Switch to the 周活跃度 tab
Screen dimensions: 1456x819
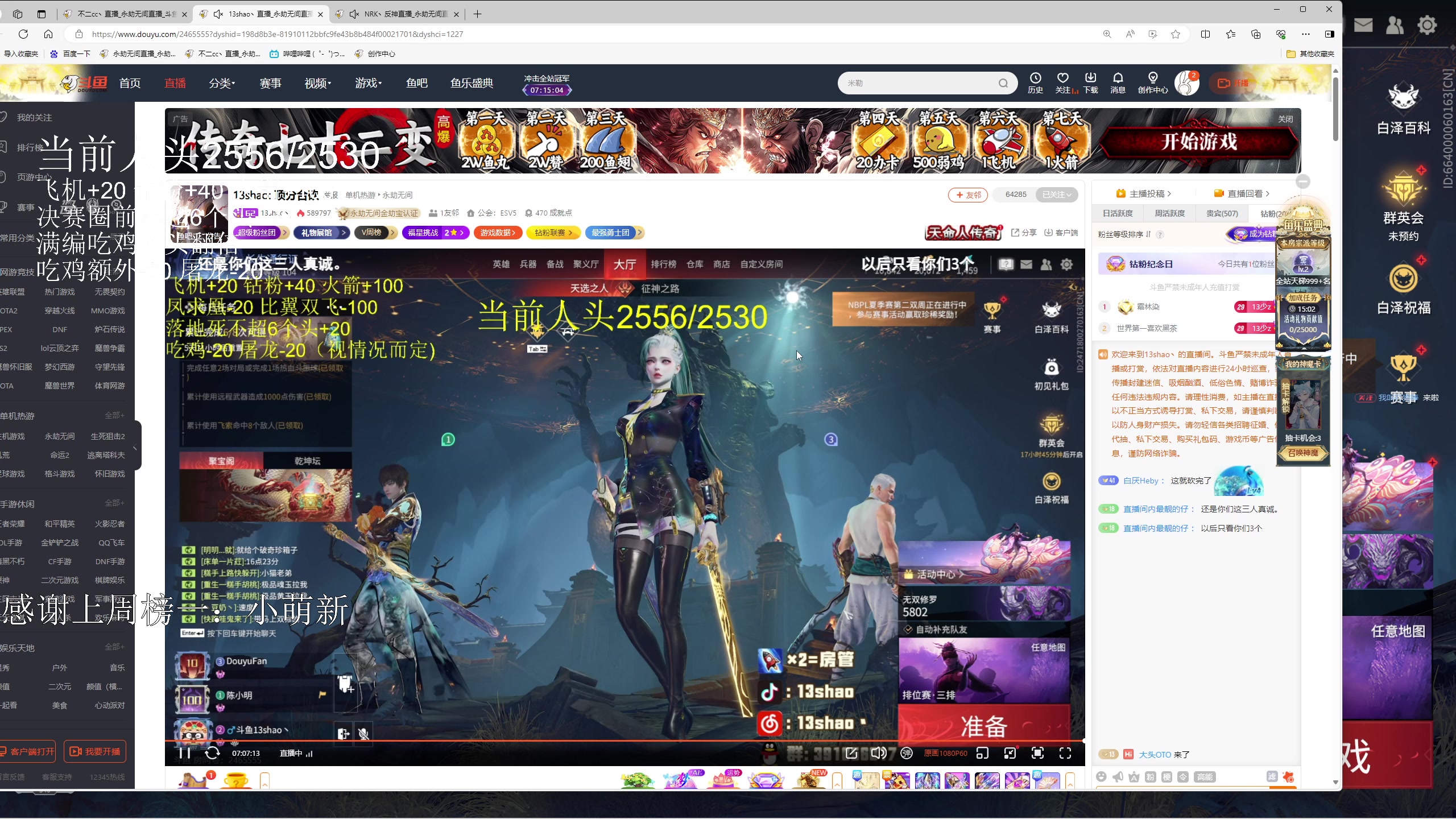point(1170,213)
